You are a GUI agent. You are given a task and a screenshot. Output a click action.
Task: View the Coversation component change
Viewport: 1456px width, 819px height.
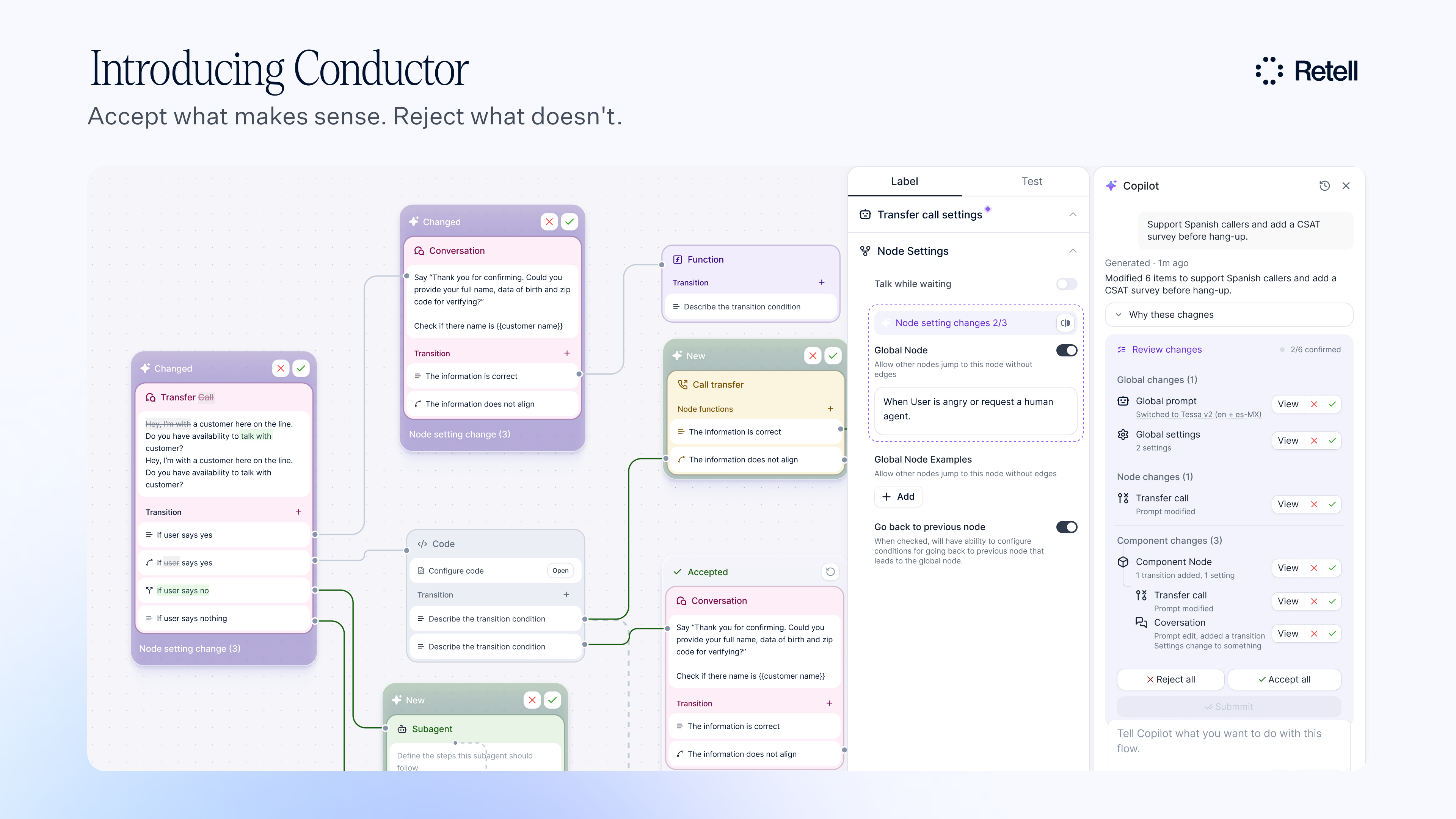pyautogui.click(x=1288, y=634)
